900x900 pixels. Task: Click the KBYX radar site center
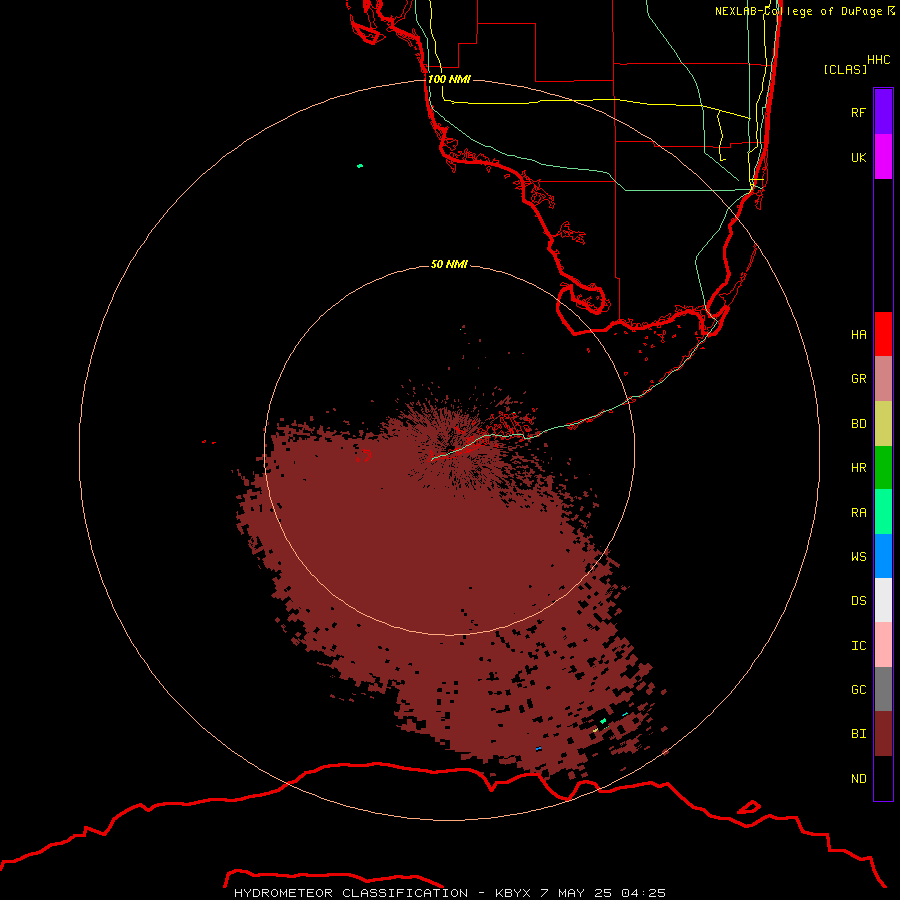tap(450, 448)
